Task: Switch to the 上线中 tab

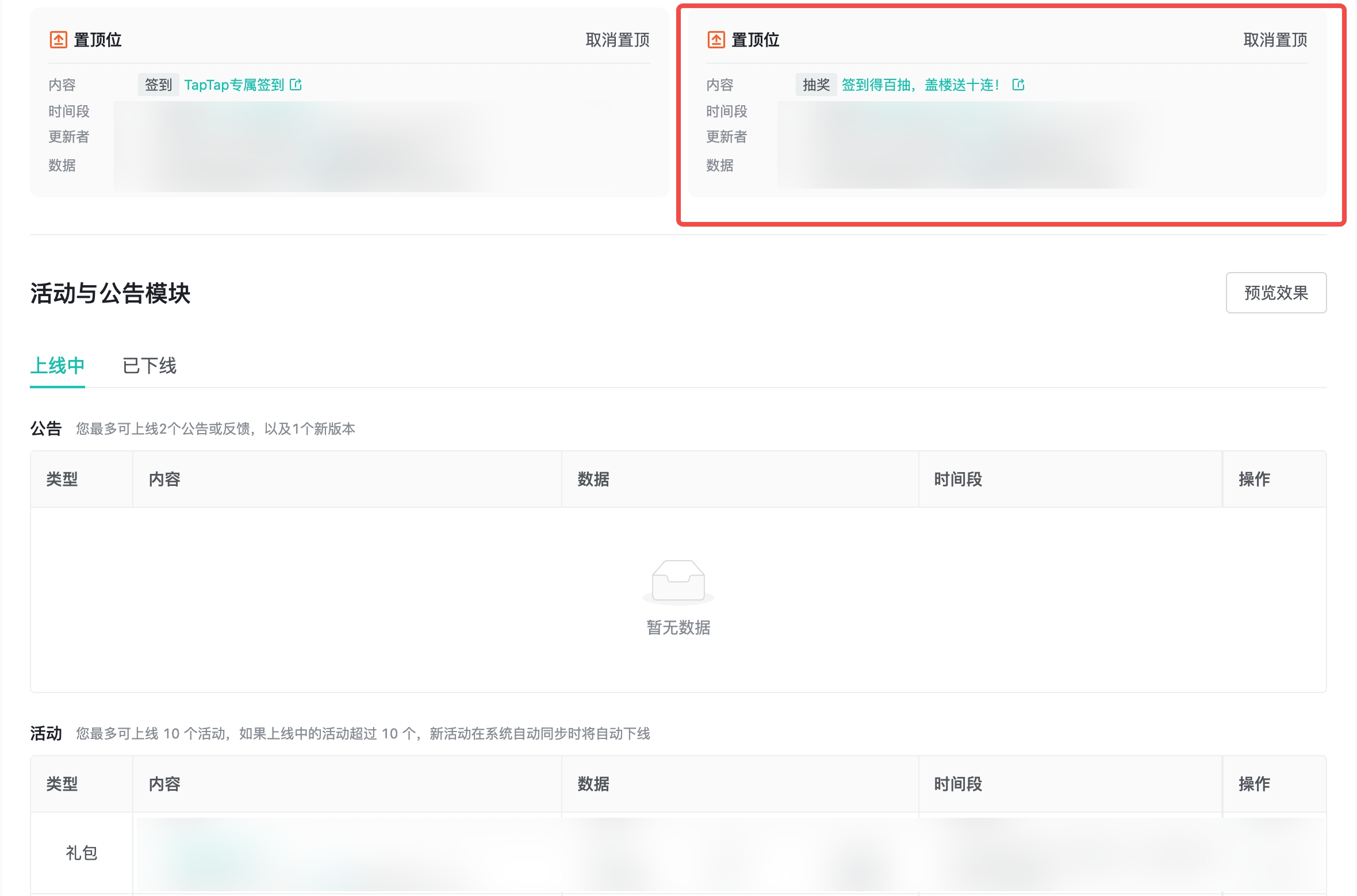Action: 57,366
